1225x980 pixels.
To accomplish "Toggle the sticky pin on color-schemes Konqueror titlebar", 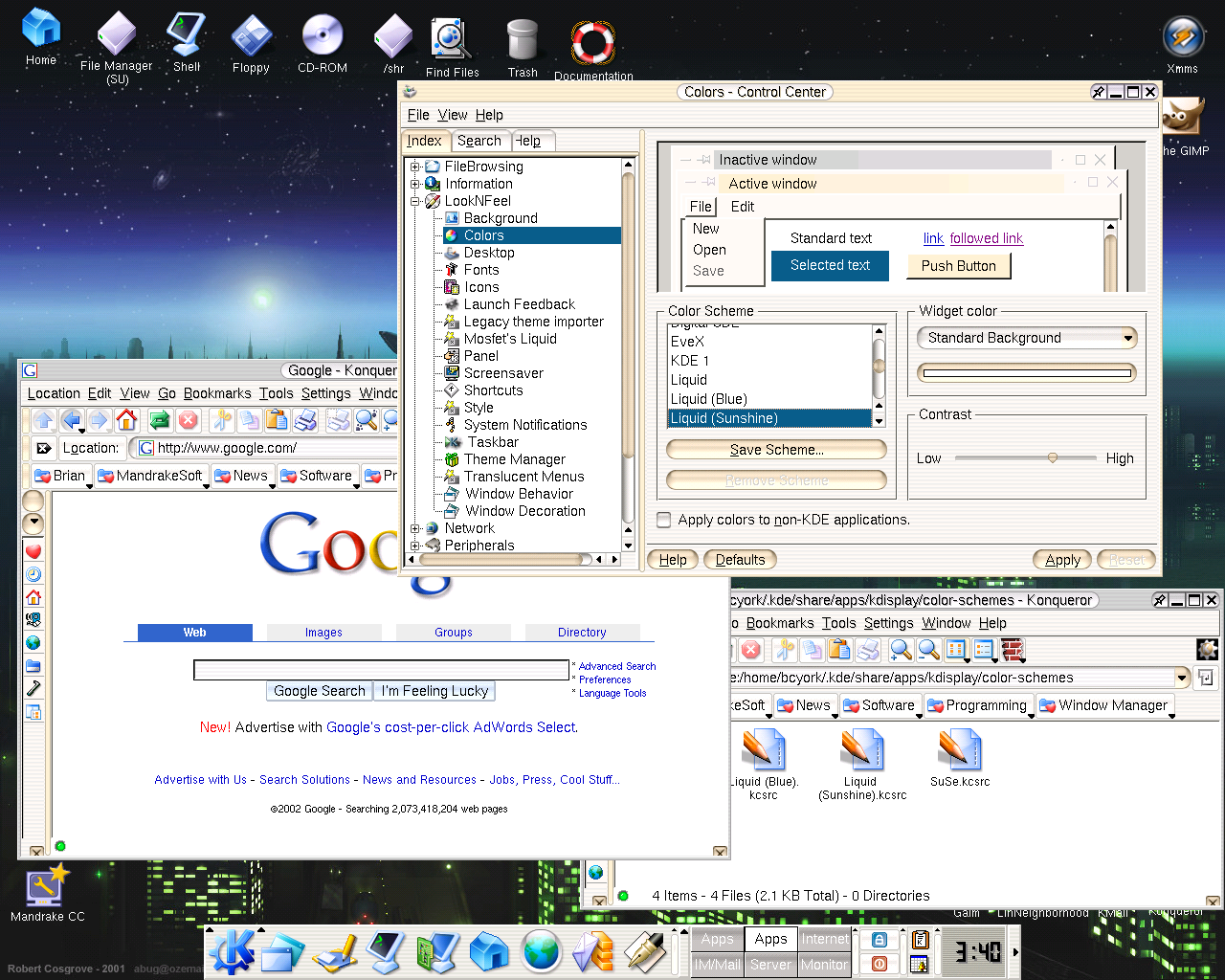I will pyautogui.click(x=1160, y=600).
